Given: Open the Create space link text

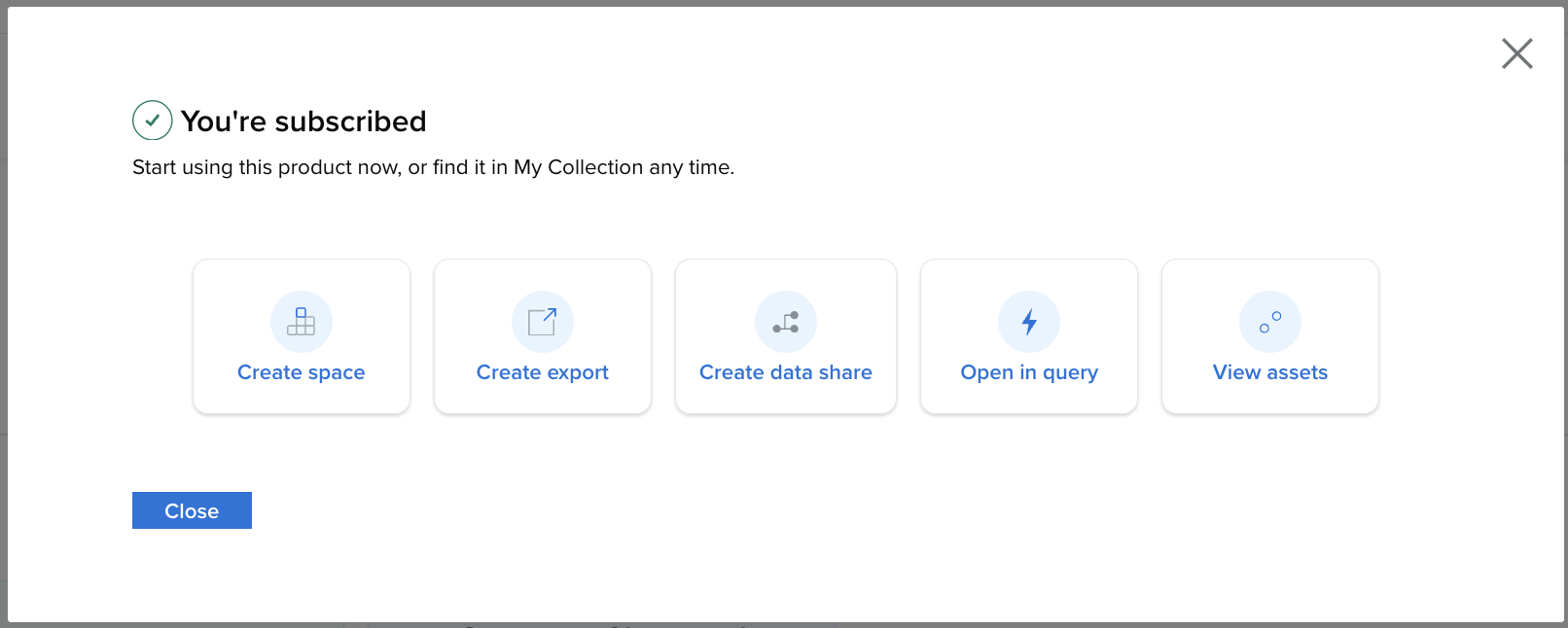Looking at the screenshot, I should click(x=302, y=372).
